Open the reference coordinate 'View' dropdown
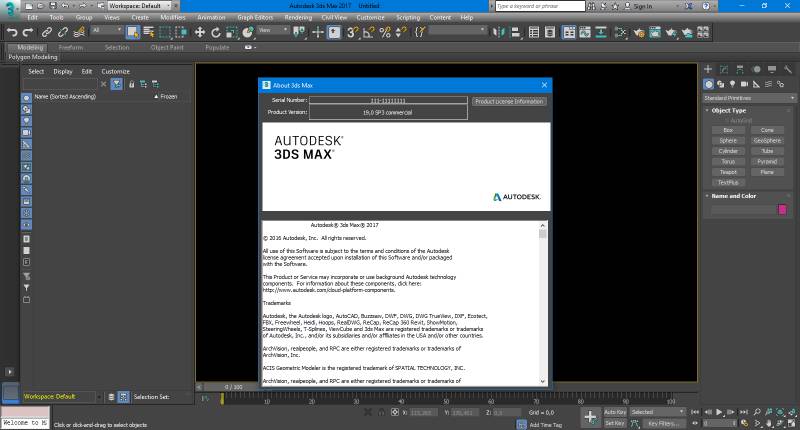Viewport: 800px width, 430px height. pyautogui.click(x=273, y=31)
